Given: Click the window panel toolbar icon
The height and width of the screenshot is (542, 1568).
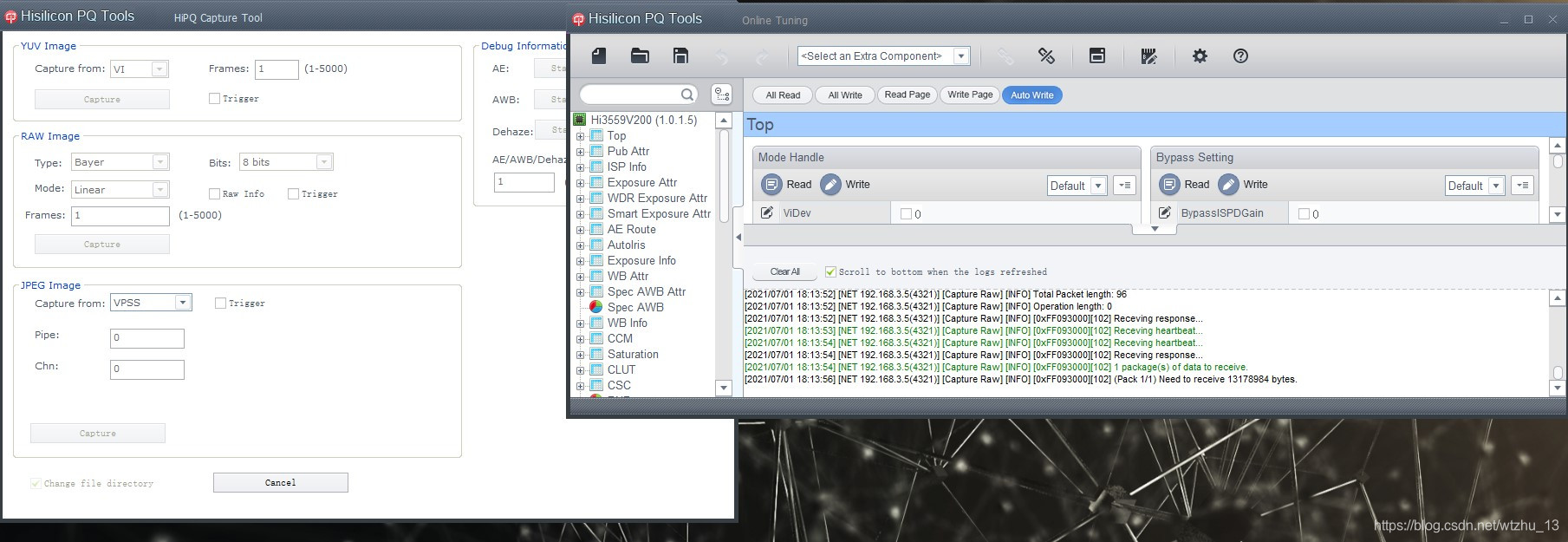Looking at the screenshot, I should pyautogui.click(x=1097, y=56).
